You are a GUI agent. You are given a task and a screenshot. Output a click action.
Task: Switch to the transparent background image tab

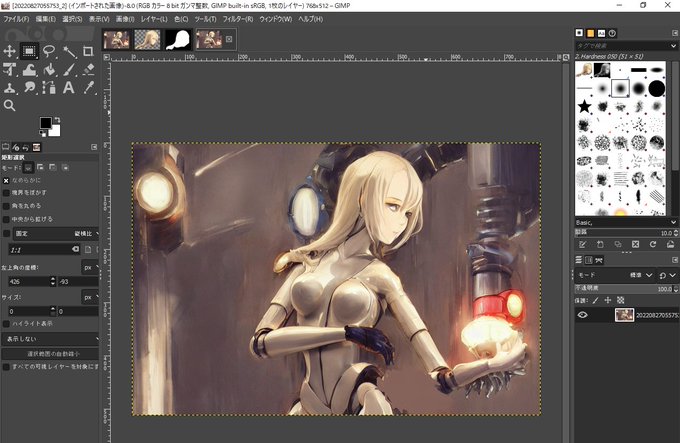147,39
